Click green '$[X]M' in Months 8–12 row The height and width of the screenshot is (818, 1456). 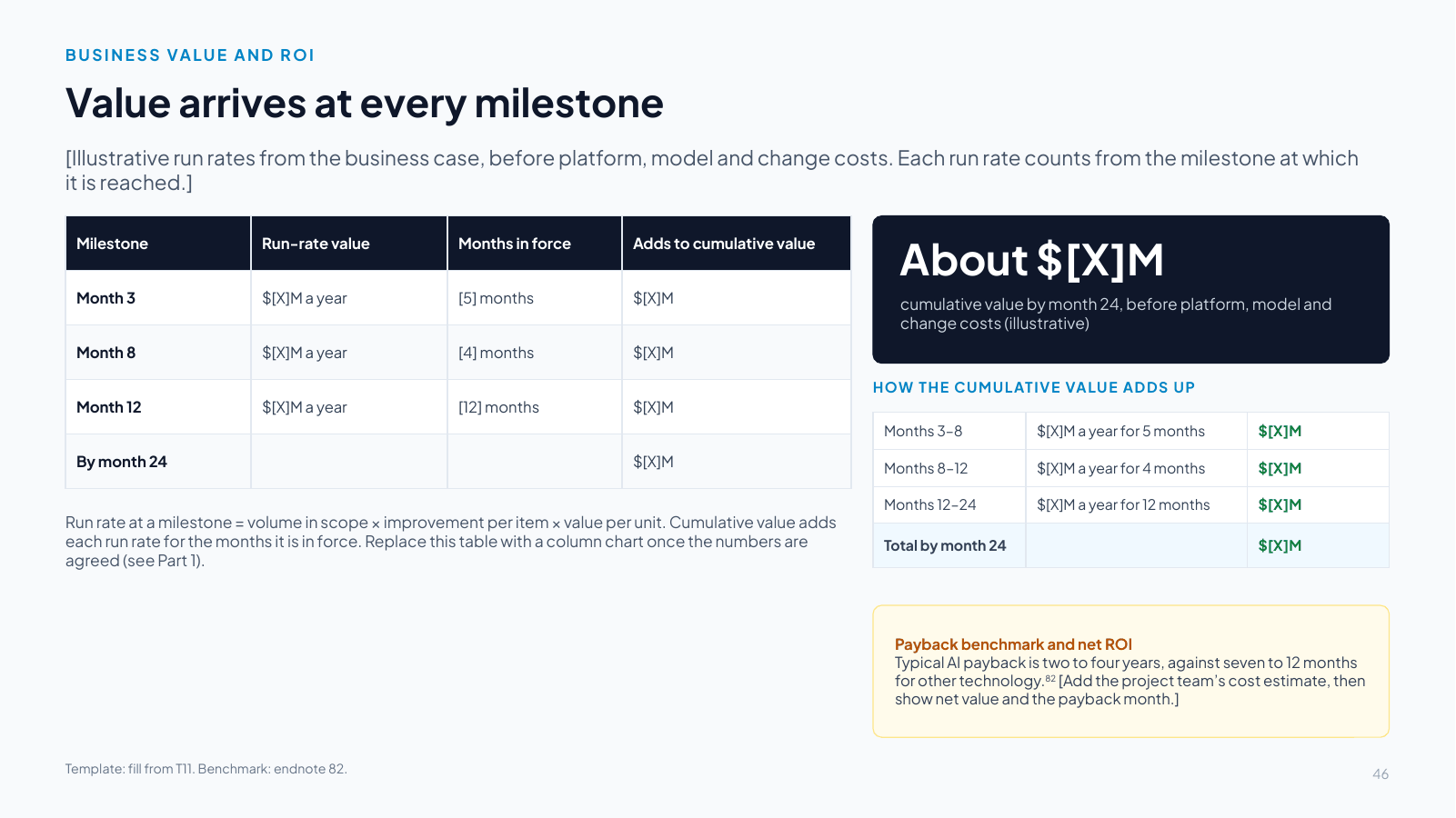[1280, 468]
